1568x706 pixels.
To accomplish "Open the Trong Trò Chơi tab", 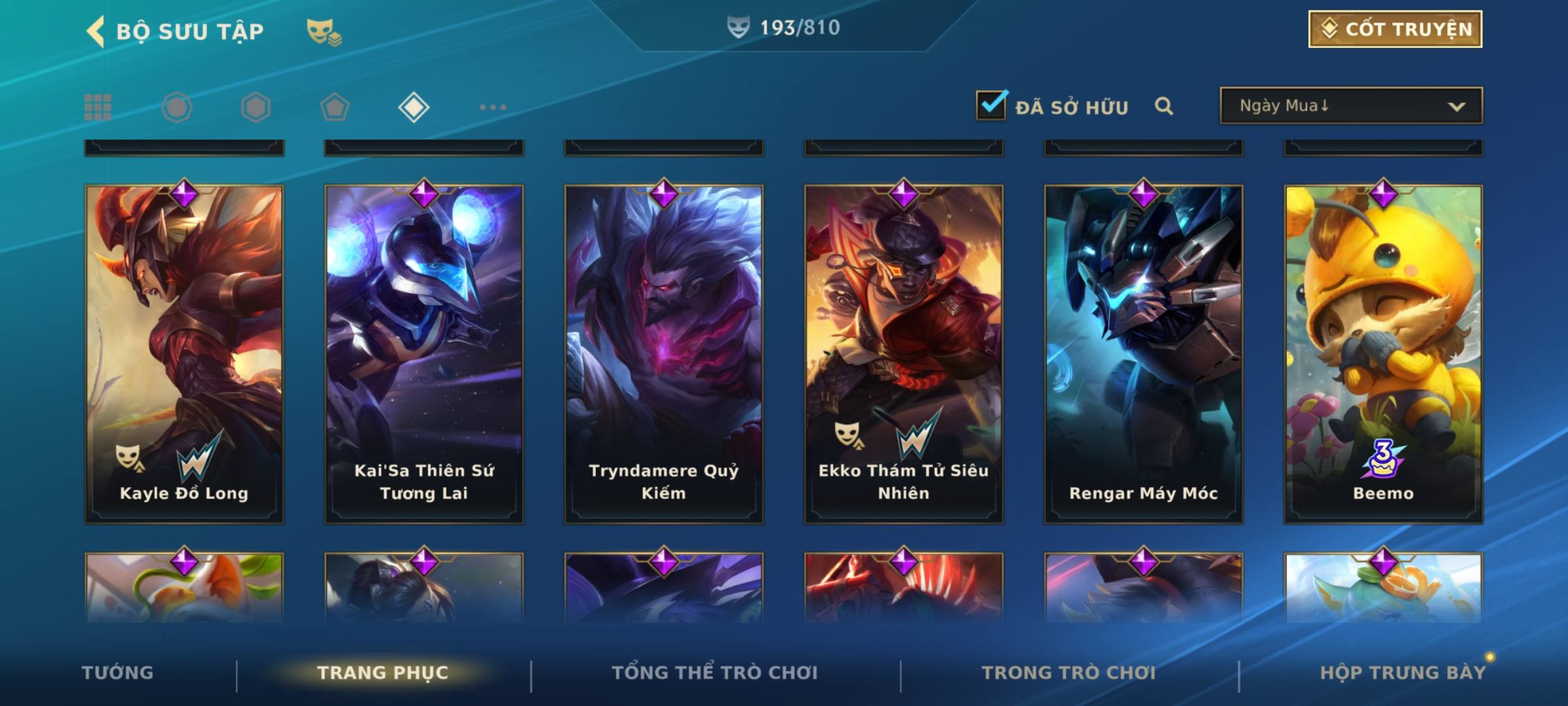I will tap(1069, 673).
